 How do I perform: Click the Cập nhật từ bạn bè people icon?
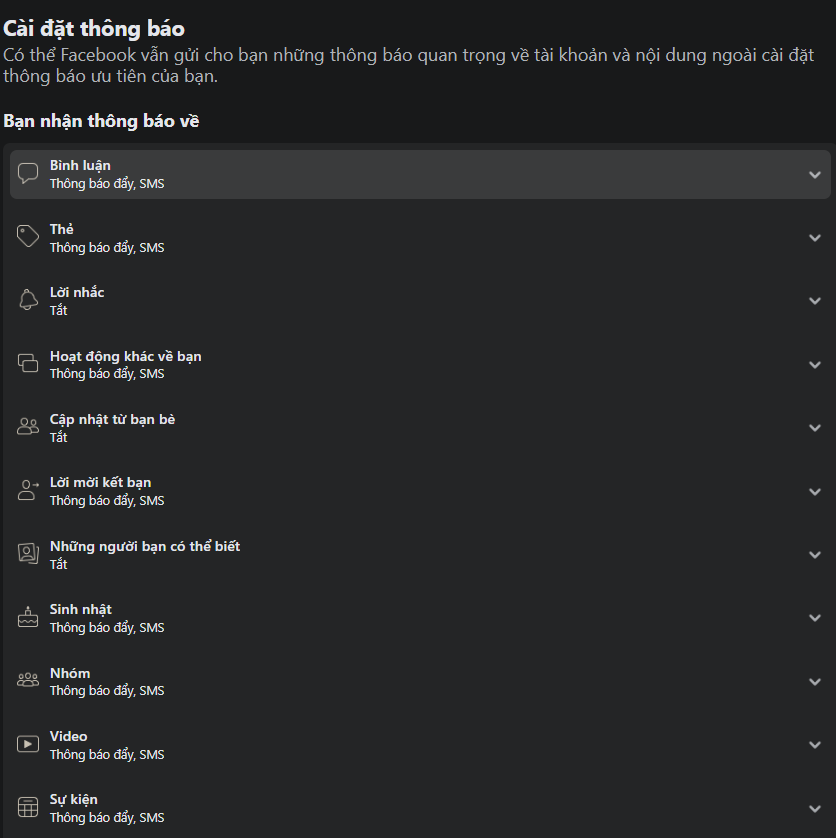coord(28,426)
